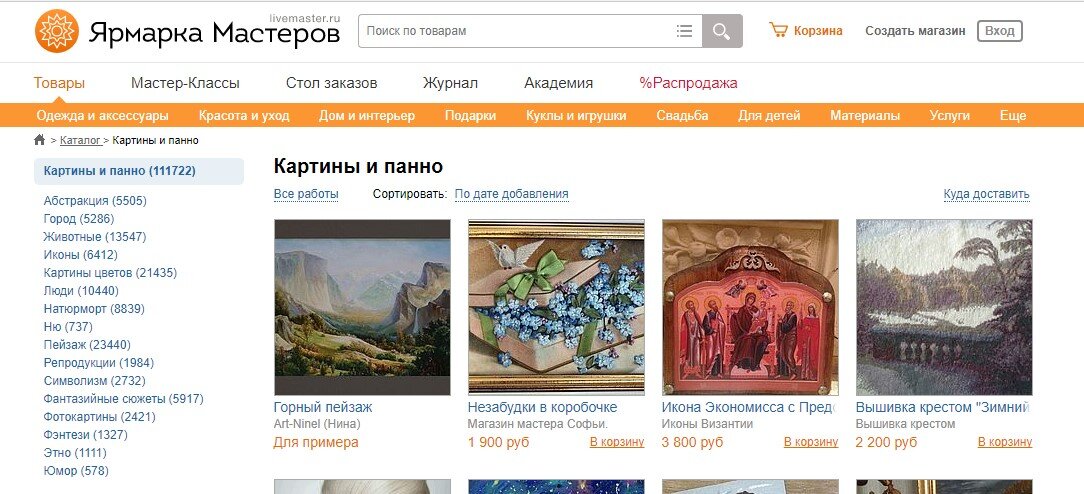This screenshot has width=1084, height=494.
Task: Open the Икона Экономисса product image
Action: click(x=750, y=307)
